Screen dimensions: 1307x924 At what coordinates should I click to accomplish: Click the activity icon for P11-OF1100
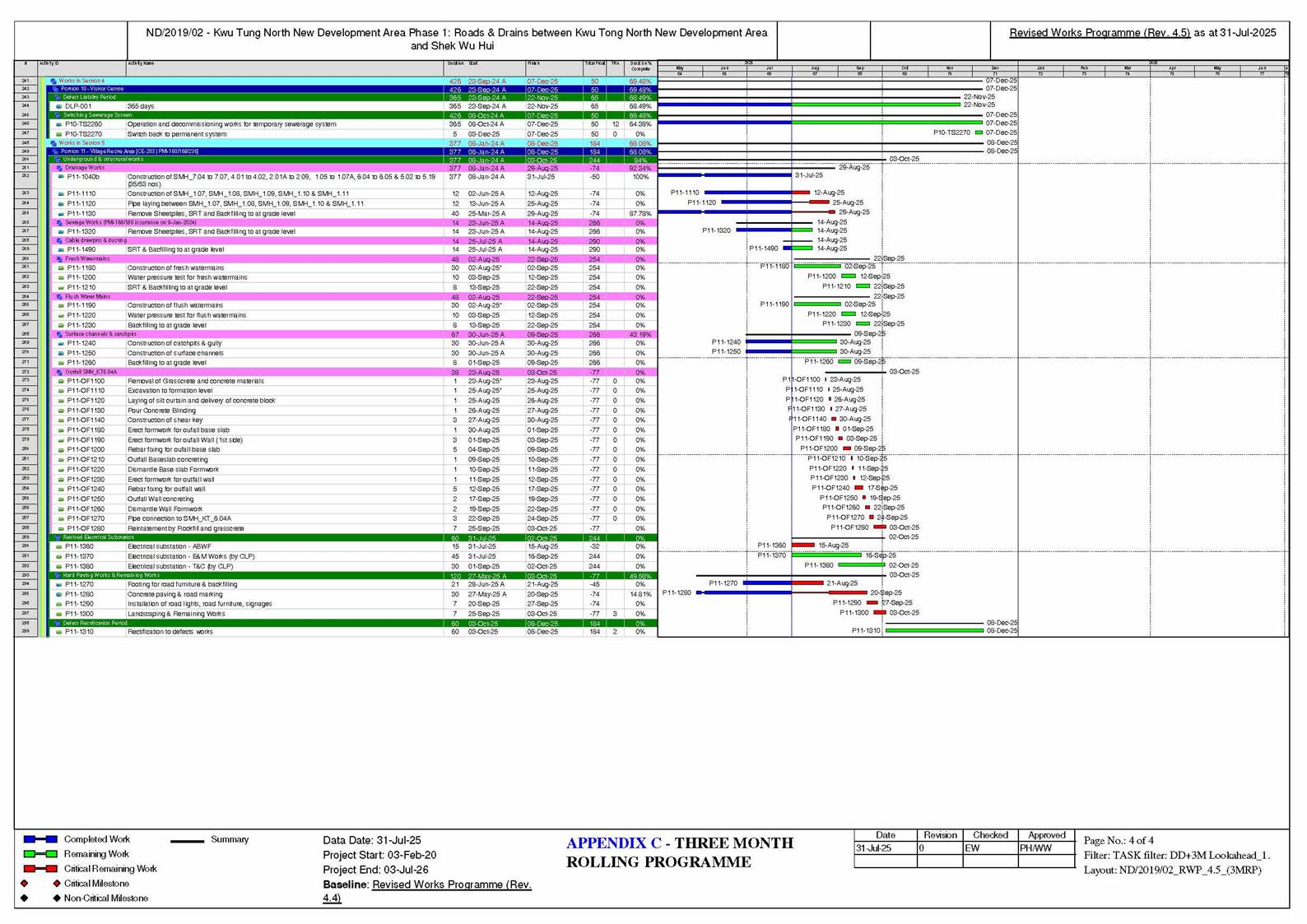click(x=60, y=381)
